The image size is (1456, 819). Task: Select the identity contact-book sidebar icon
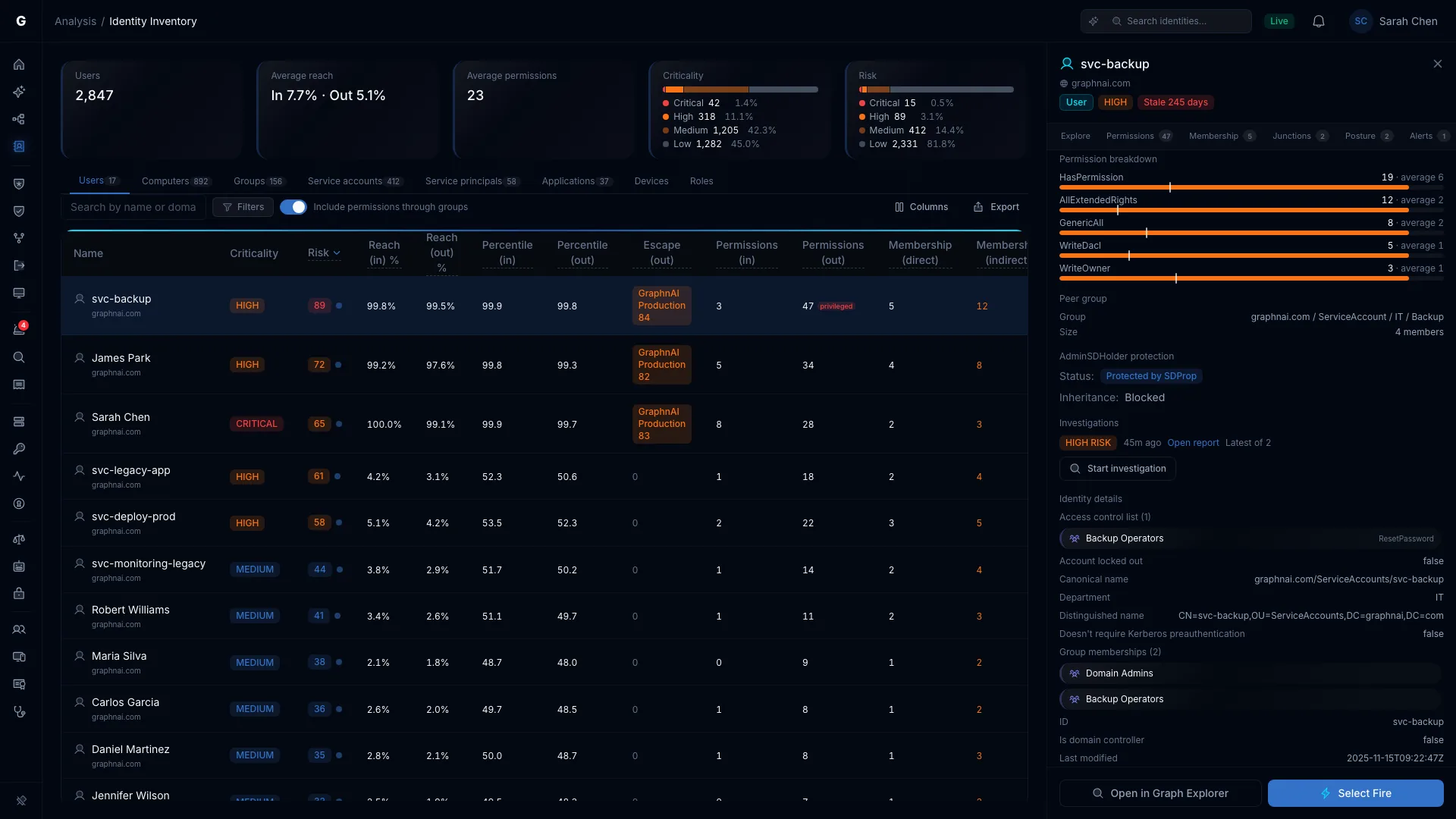[x=19, y=146]
